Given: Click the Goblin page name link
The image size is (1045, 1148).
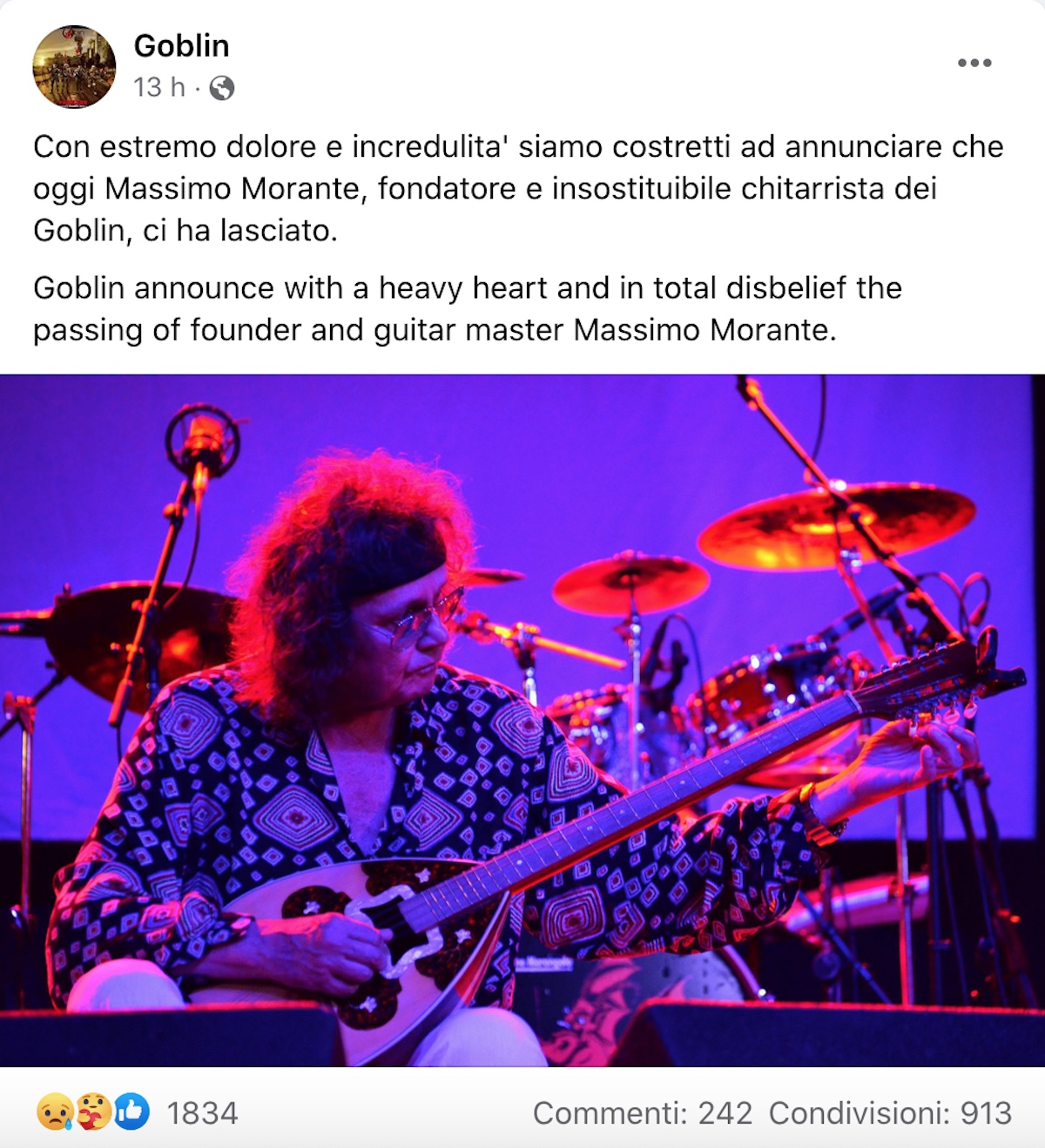Looking at the screenshot, I should 181,45.
